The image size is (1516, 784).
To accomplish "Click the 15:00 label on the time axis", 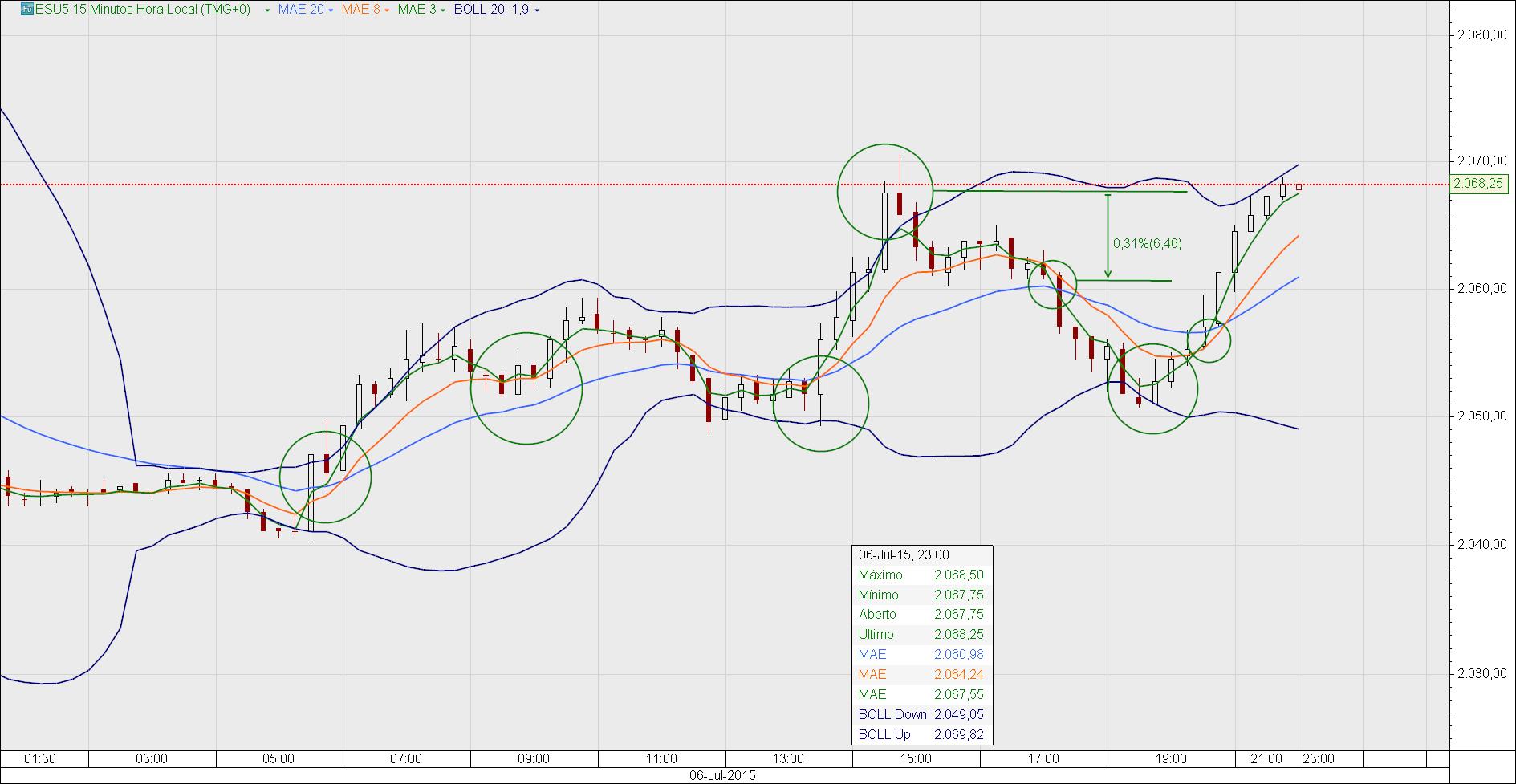I will coord(916,758).
